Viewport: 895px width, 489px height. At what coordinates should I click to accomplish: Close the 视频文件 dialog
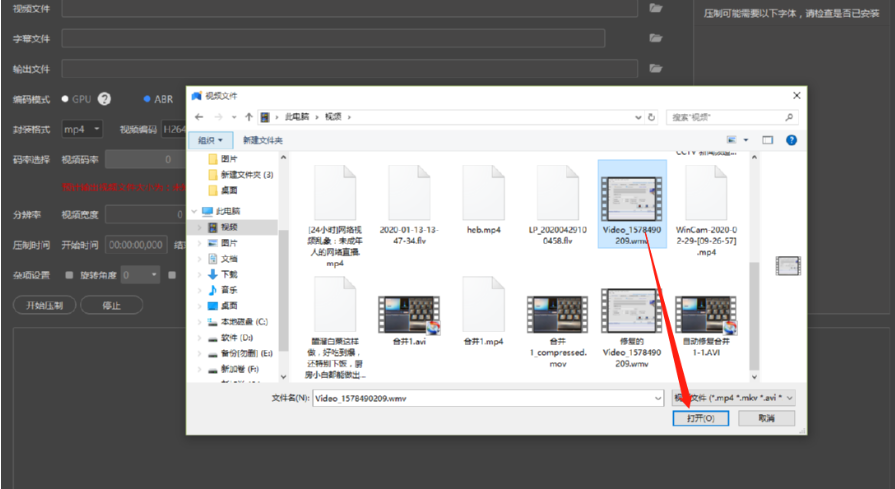pos(796,95)
